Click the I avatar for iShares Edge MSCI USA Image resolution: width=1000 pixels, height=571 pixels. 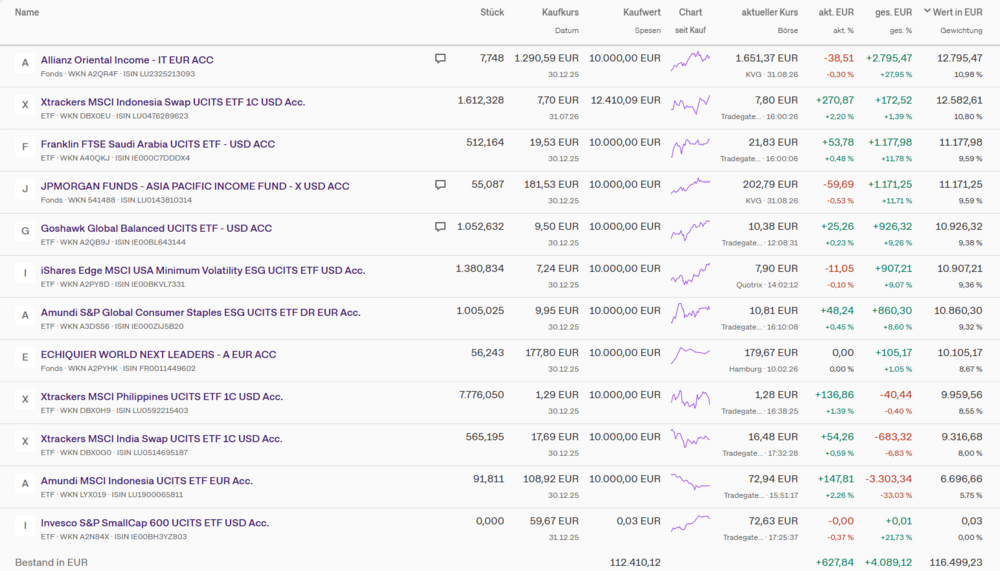[25, 273]
